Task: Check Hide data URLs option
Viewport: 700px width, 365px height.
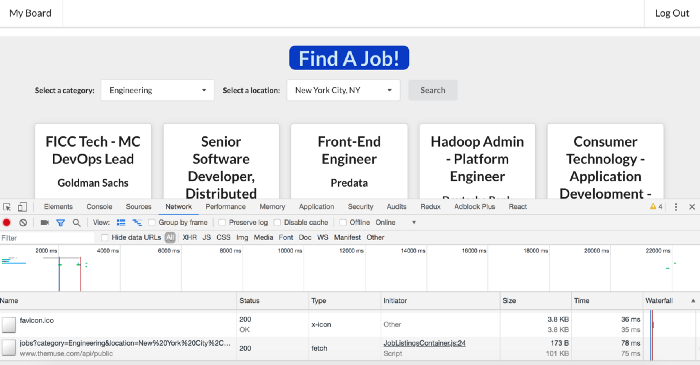Action: [x=104, y=237]
